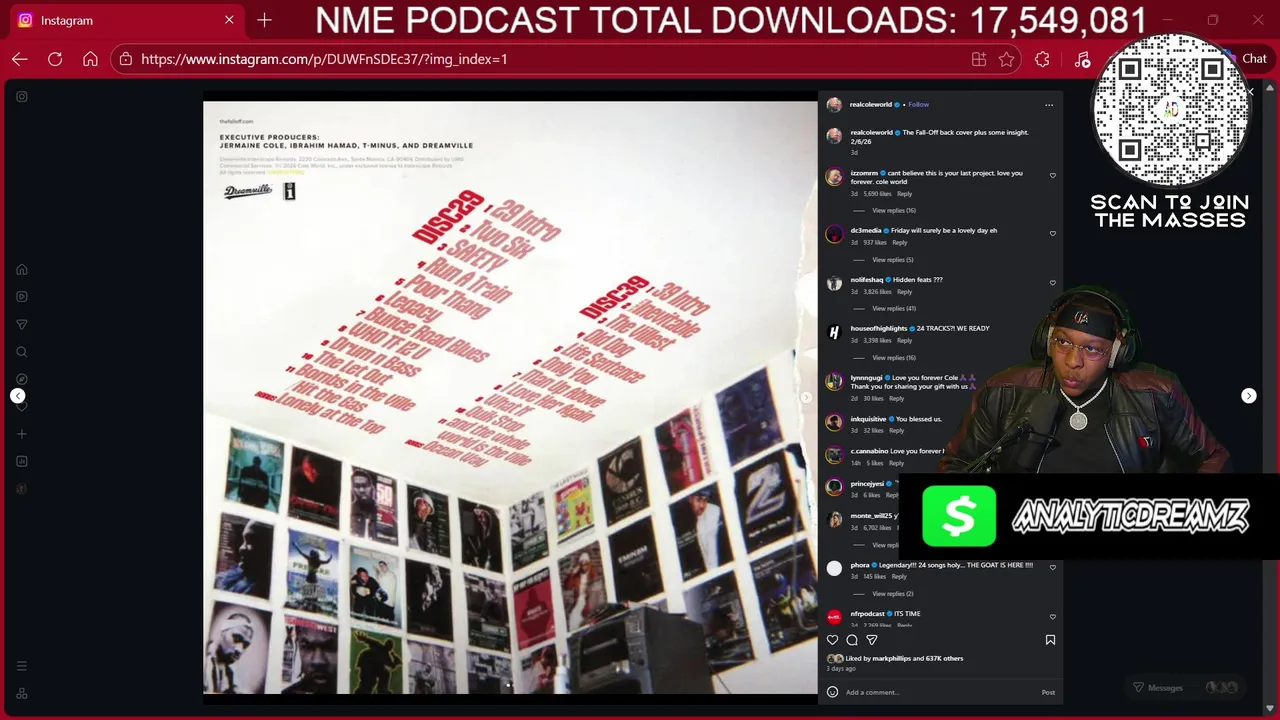This screenshot has height=720, width=1280.
Task: Open Reels from the Instagram sidebar
Action: (22, 296)
